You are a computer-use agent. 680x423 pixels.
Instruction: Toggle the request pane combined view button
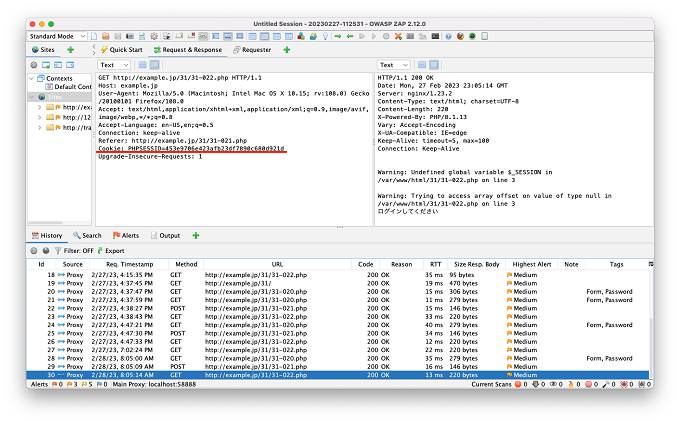click(x=154, y=65)
